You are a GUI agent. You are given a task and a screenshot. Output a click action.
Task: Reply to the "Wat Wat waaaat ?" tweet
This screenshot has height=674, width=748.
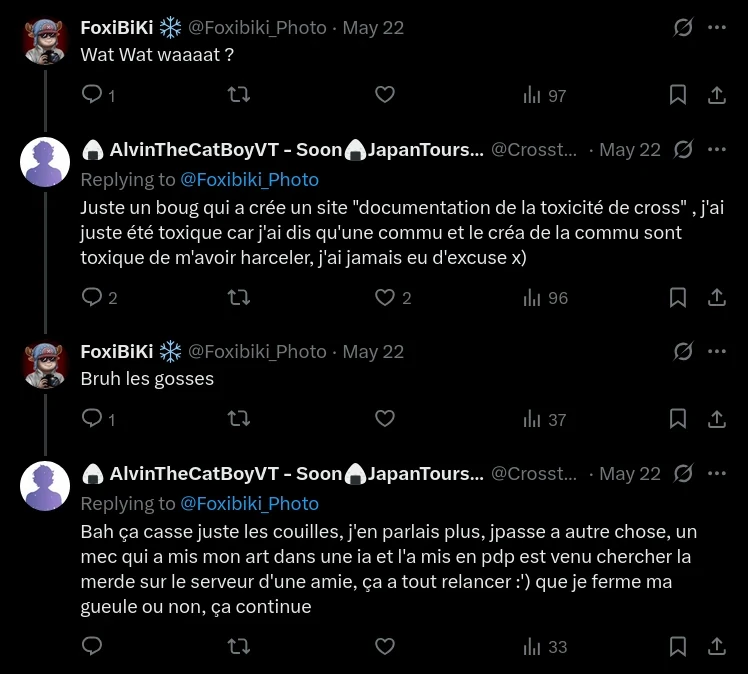pos(92,95)
